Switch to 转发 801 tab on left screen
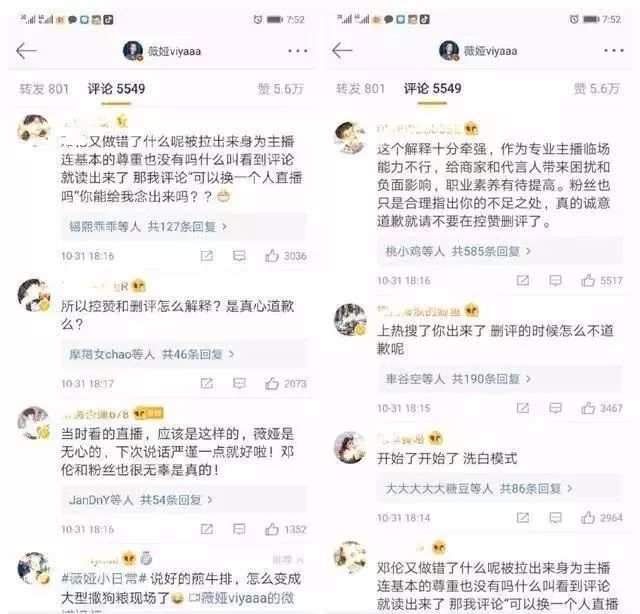Viewport: 640px width, 614px height. coord(44,89)
